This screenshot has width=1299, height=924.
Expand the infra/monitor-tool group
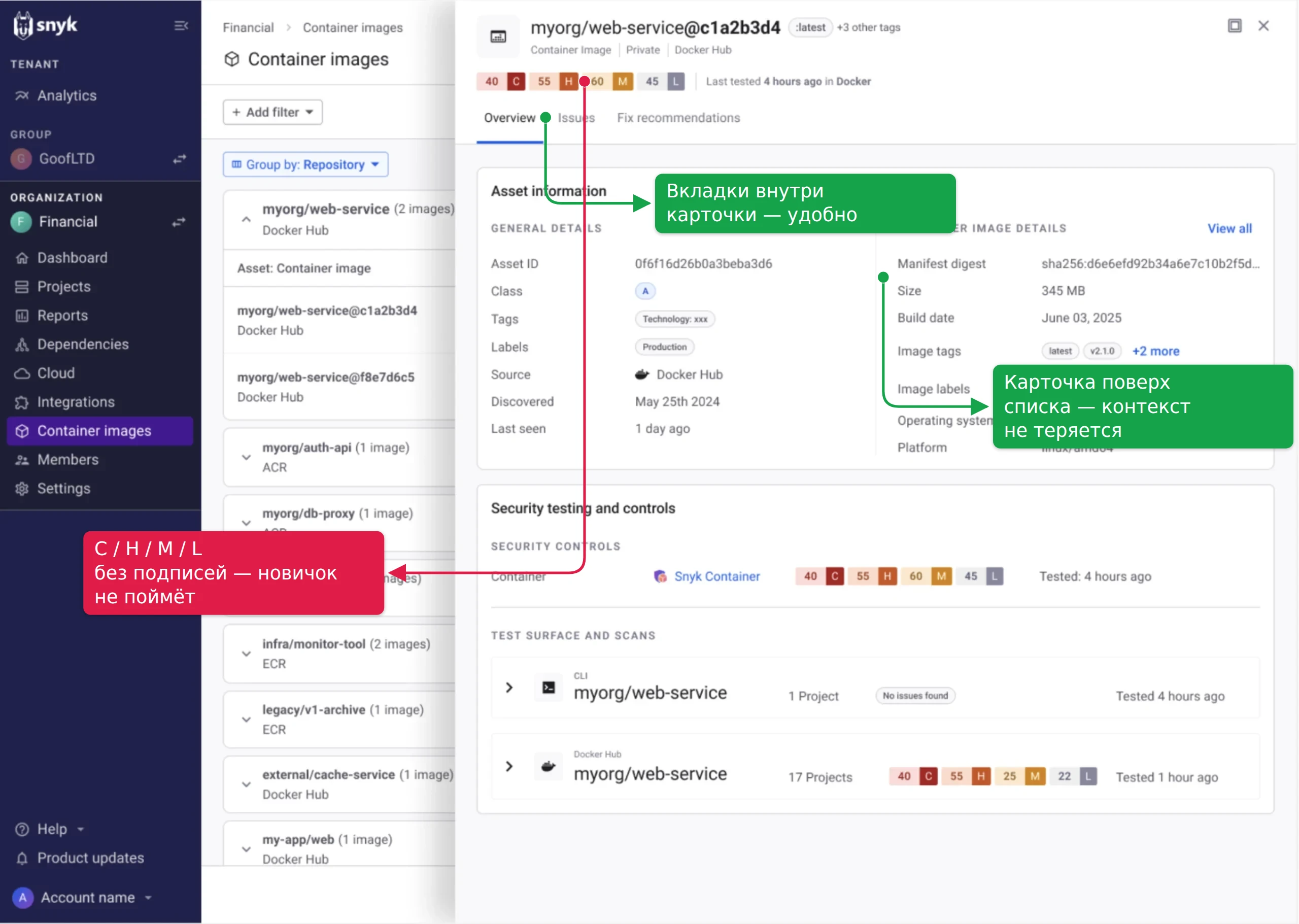pyautogui.click(x=246, y=654)
